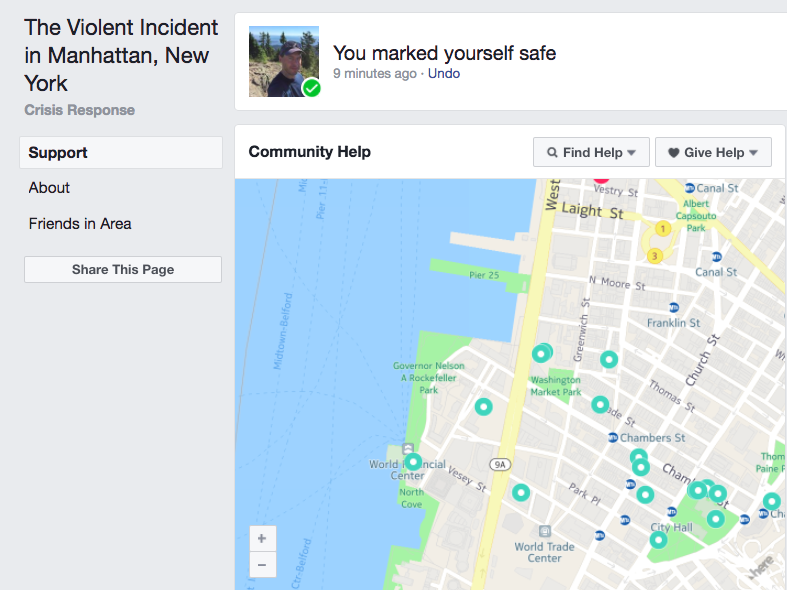This screenshot has width=787, height=590.
Task: Click the Franklin St subway icon
Action: (674, 308)
